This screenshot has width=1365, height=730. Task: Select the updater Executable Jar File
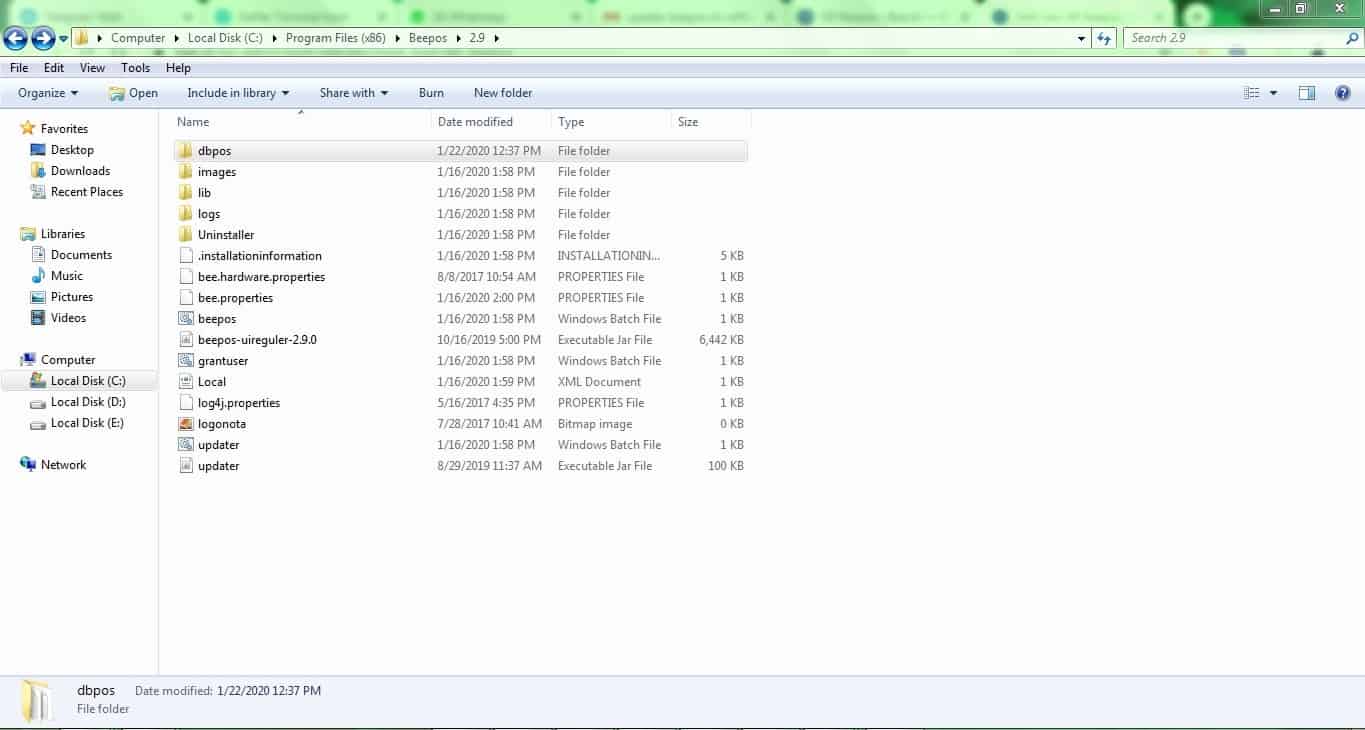(460, 466)
